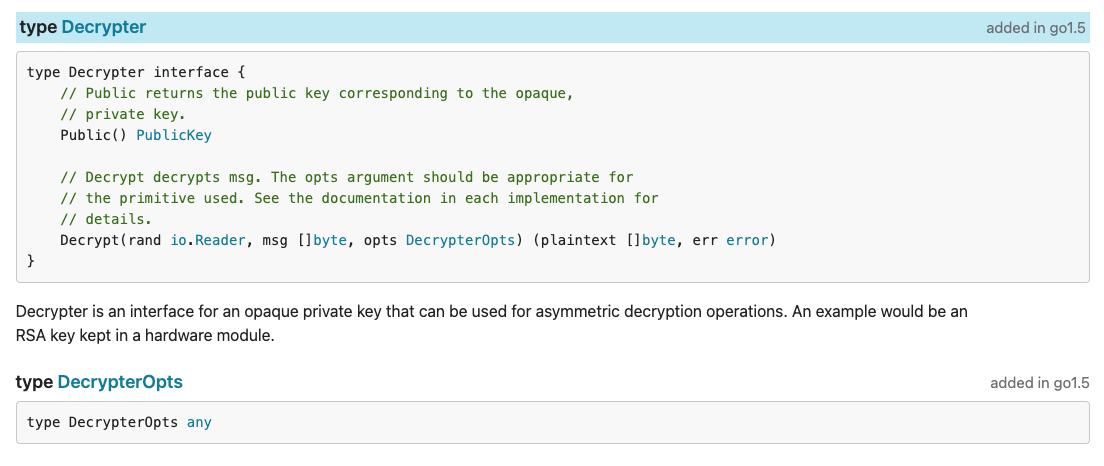Click the byte link after plaintext
This screenshot has width=1104, height=466.
(659, 241)
